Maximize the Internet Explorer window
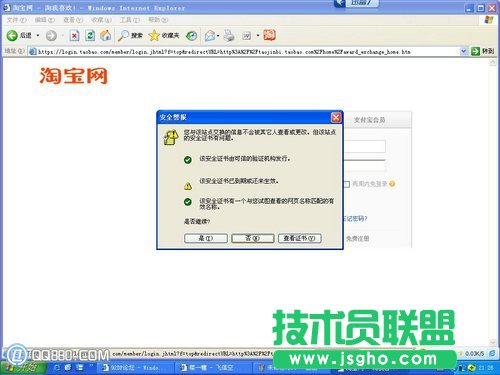 pyautogui.click(x=480, y=8)
